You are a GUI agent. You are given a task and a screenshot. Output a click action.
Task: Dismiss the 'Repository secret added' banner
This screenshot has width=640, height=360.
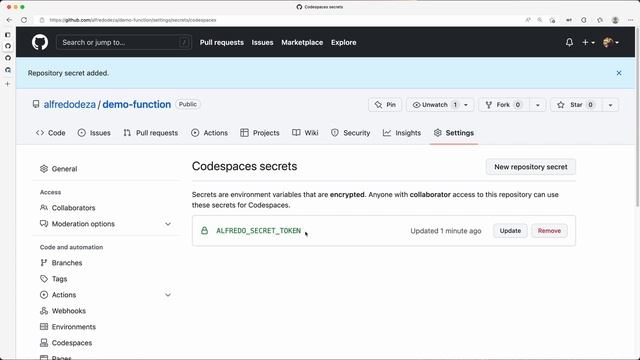coord(619,73)
